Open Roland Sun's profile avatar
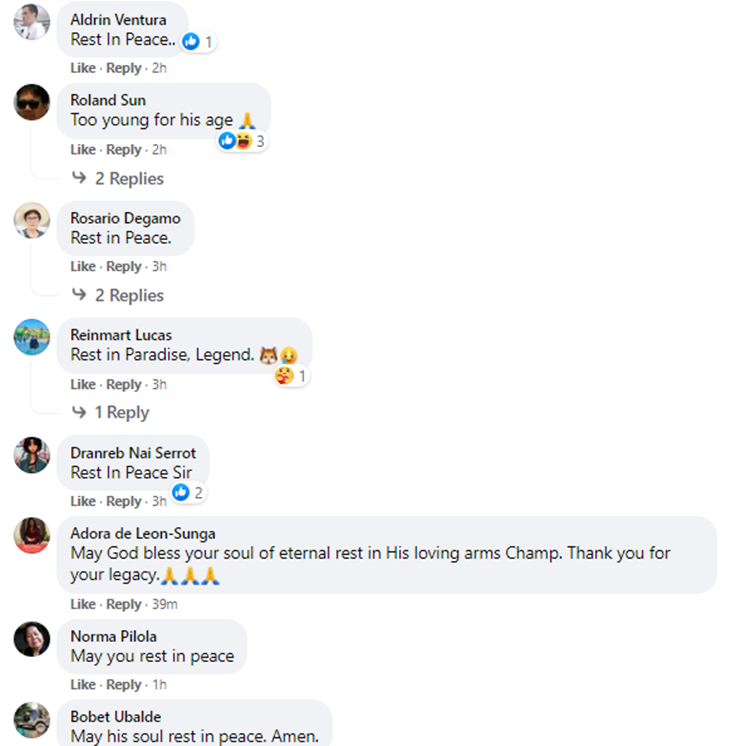Screen dimensions: 750x746 pos(31,102)
